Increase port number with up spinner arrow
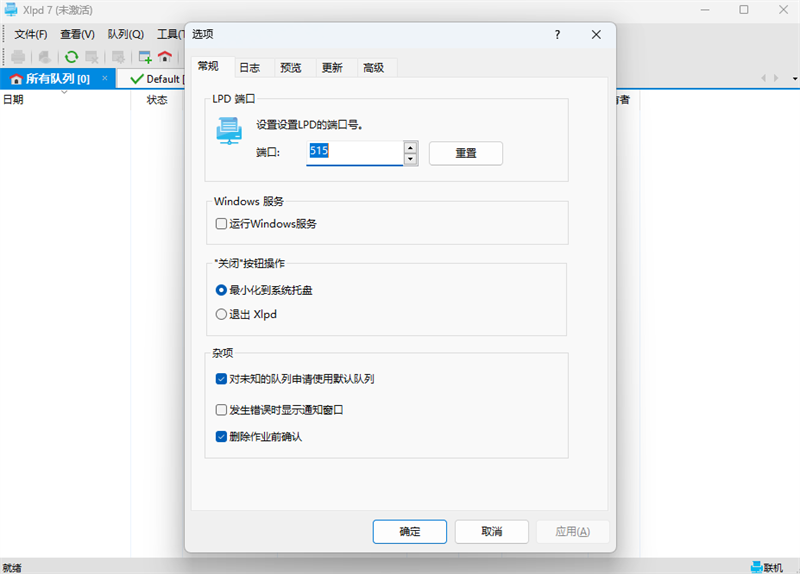800x574 pixels. (x=411, y=147)
